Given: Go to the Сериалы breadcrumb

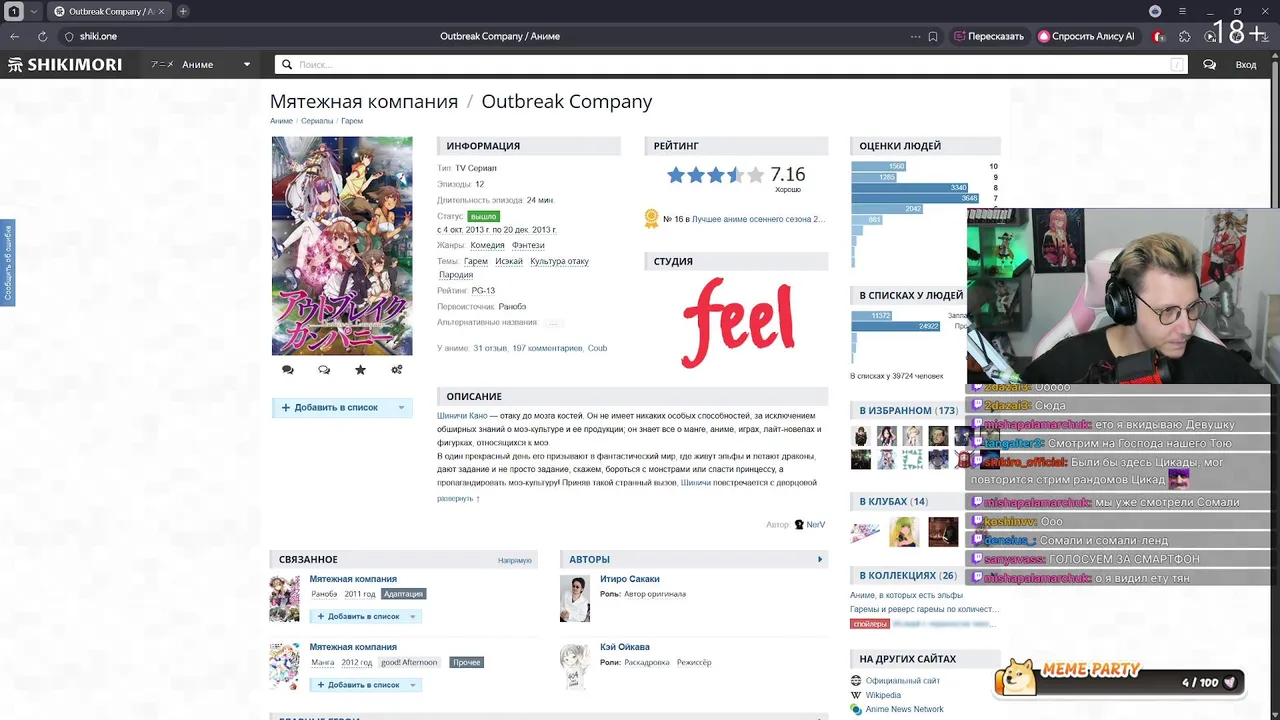Looking at the screenshot, I should [x=317, y=121].
